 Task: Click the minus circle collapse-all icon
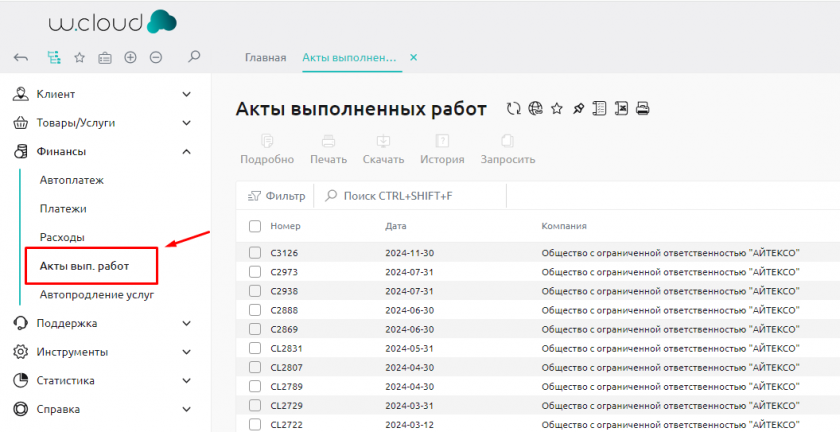(x=156, y=58)
